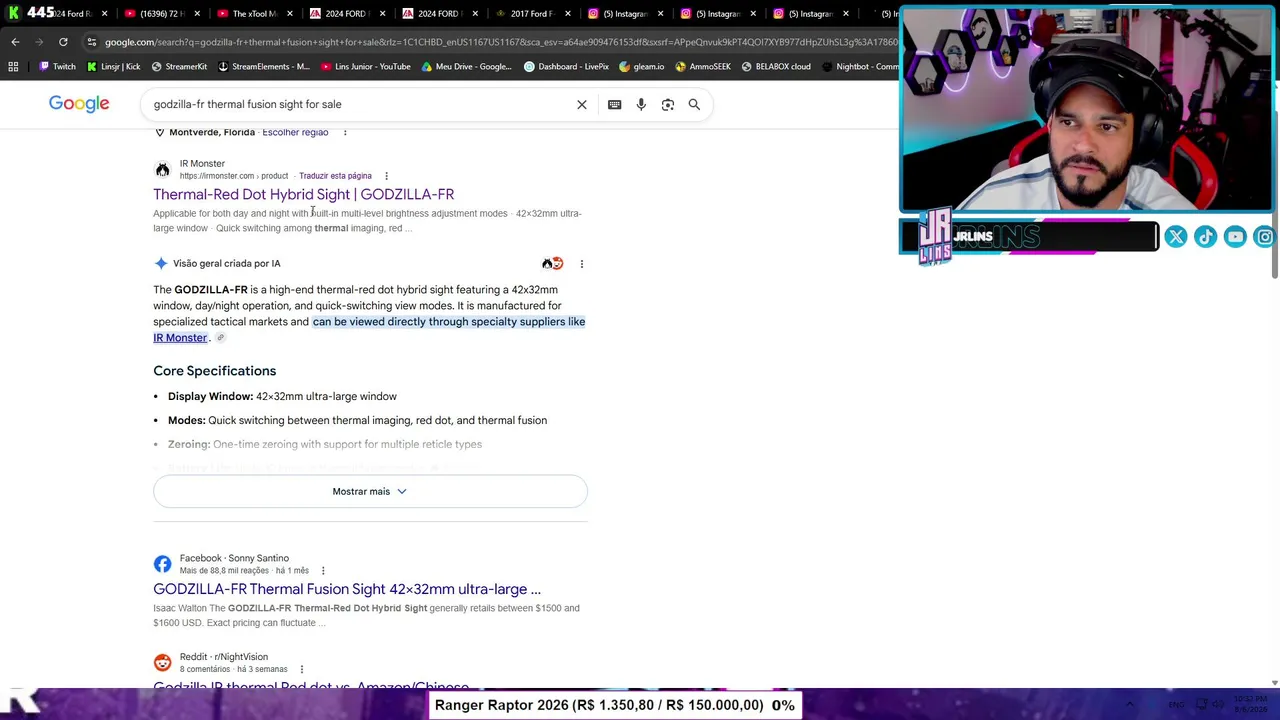Image resolution: width=1280 pixels, height=720 pixels.
Task: Open the Twitch bookmark
Action: [x=57, y=67]
